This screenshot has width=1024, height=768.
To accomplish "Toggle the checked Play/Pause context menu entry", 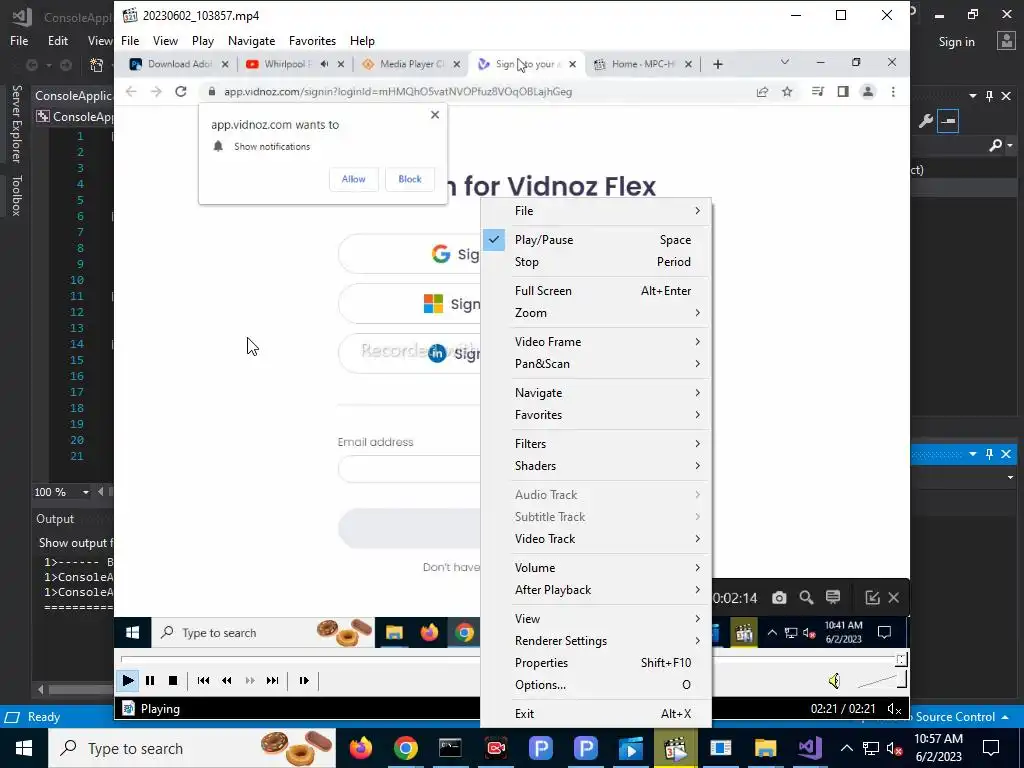I will (596, 240).
